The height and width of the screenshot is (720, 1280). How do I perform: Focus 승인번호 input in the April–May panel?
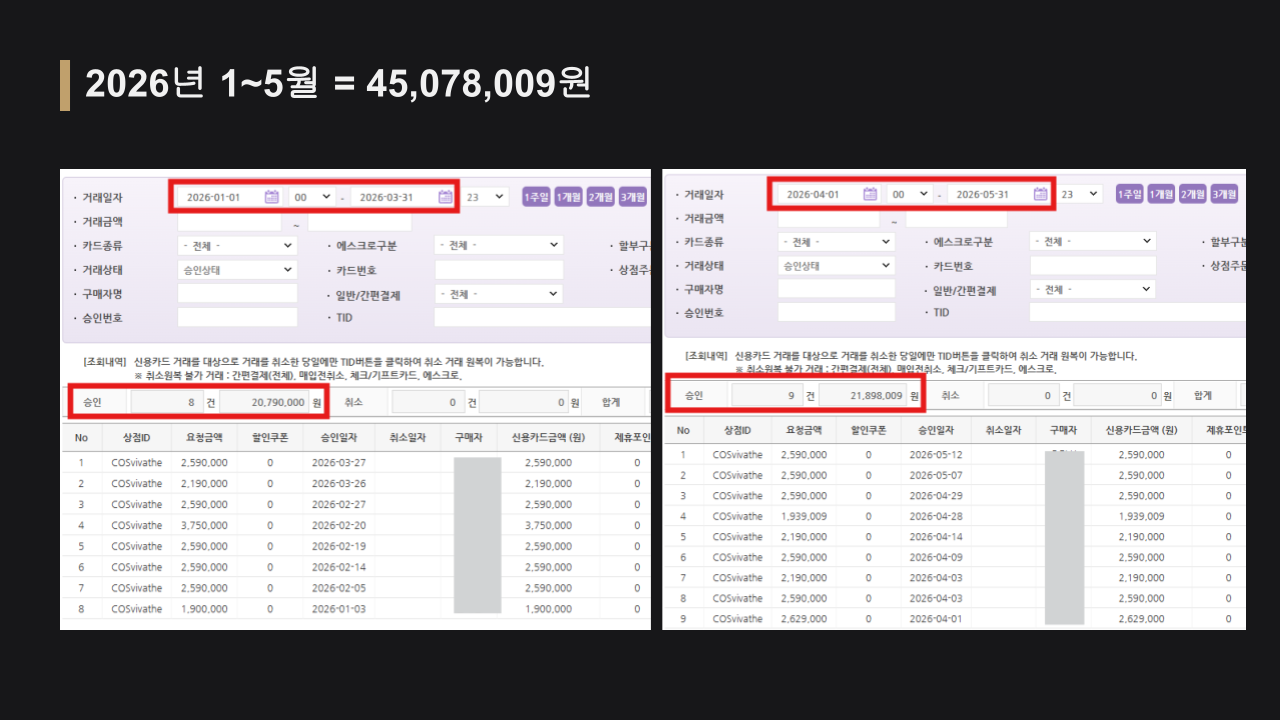(x=836, y=312)
